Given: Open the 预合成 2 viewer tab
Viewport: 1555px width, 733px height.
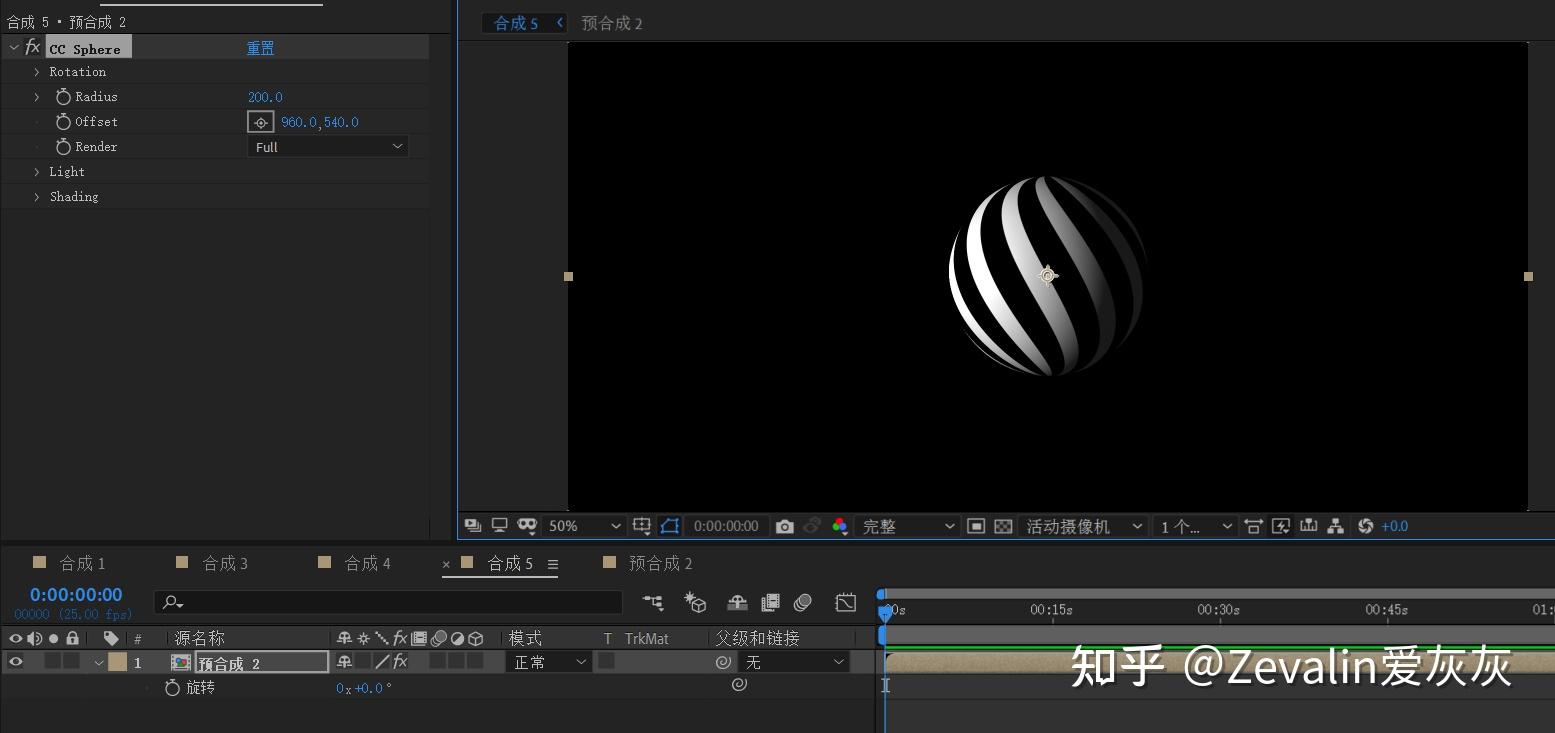Looking at the screenshot, I should (612, 22).
